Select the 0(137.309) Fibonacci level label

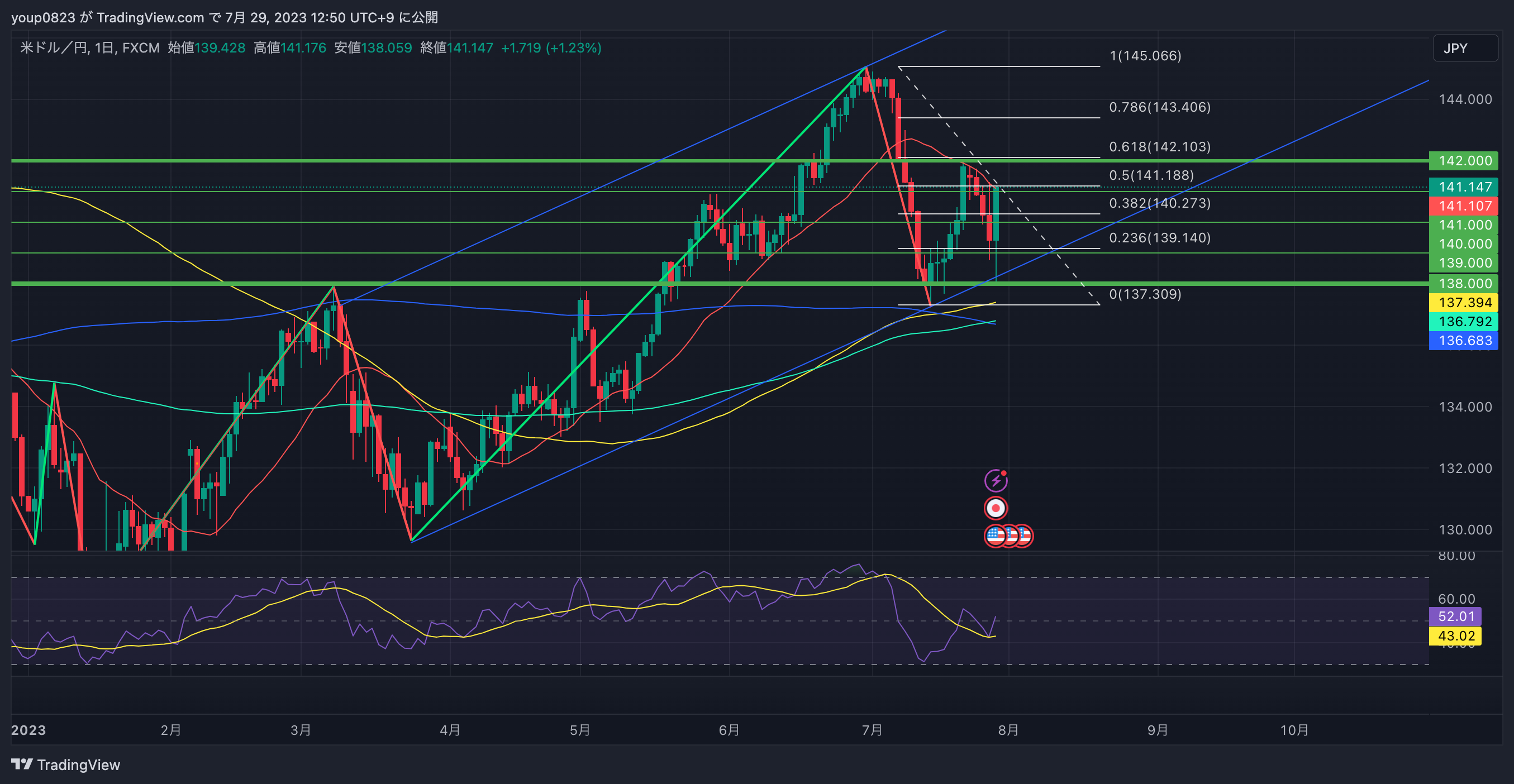(x=1145, y=294)
